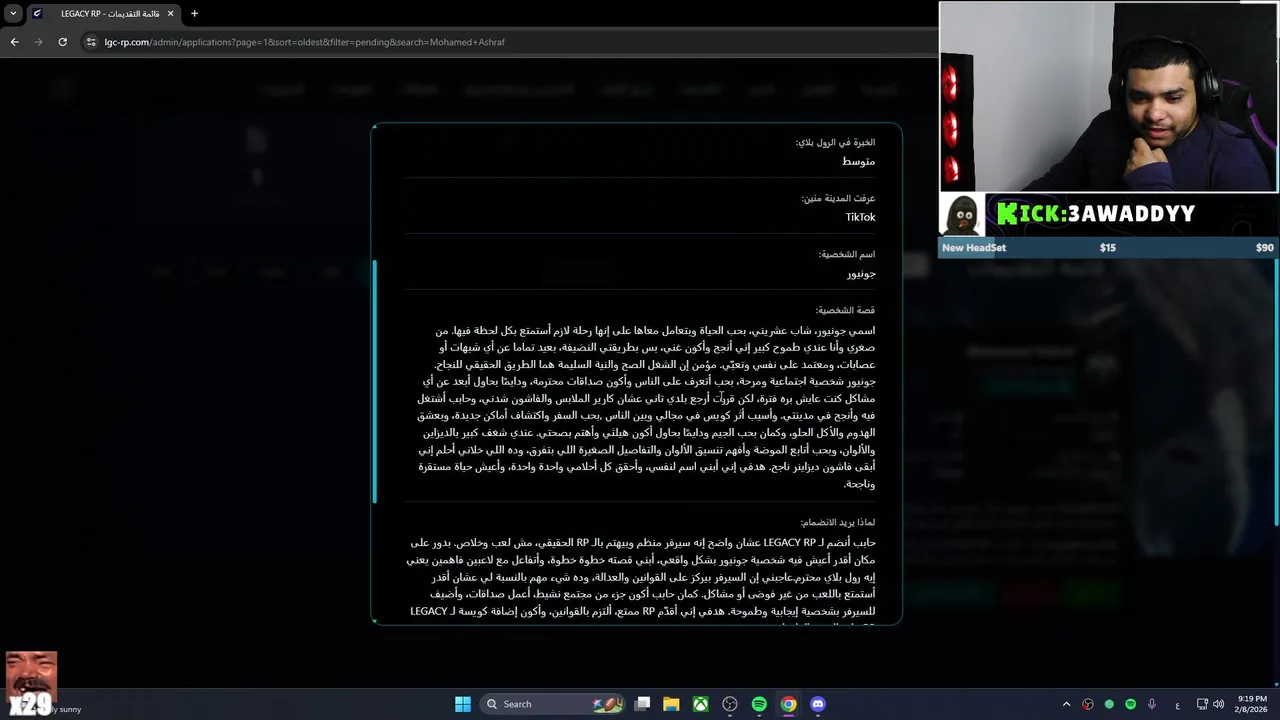The width and height of the screenshot is (1280, 720).
Task: Click the label قصة الشخصية
Action: tap(845, 310)
